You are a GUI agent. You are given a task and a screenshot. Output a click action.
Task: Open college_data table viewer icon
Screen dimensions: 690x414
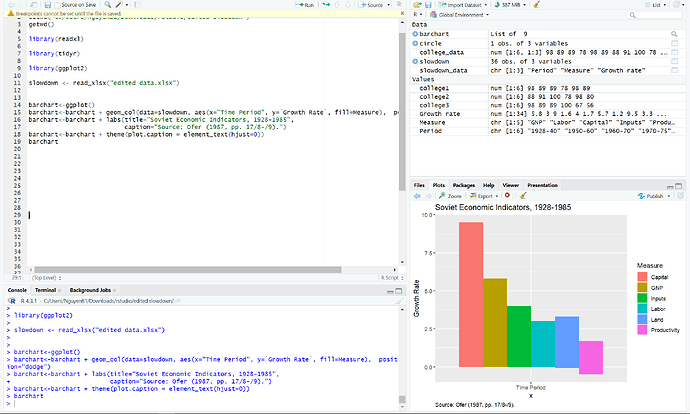(x=674, y=52)
